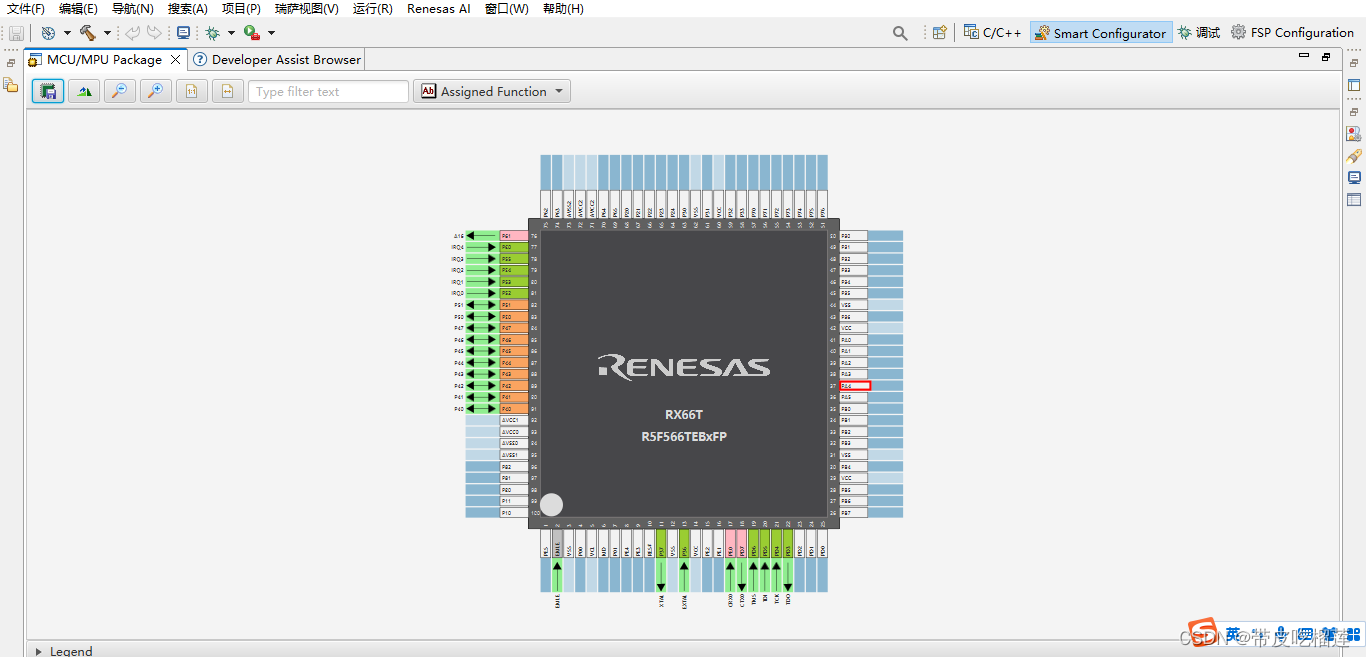Open the 项目(P) menu

241,8
